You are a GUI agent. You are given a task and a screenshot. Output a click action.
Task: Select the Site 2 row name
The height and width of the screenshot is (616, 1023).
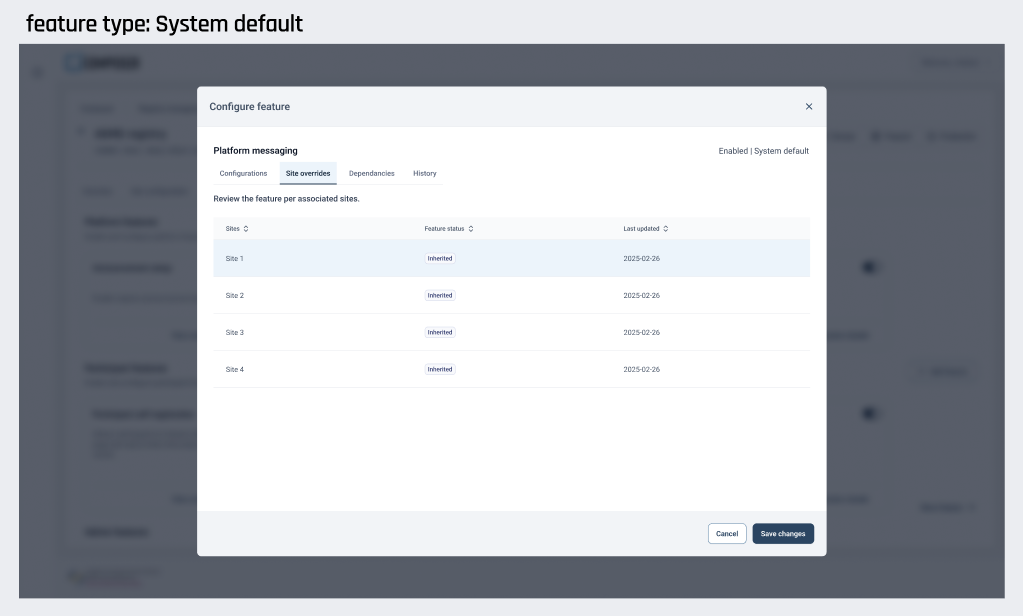[234, 296]
